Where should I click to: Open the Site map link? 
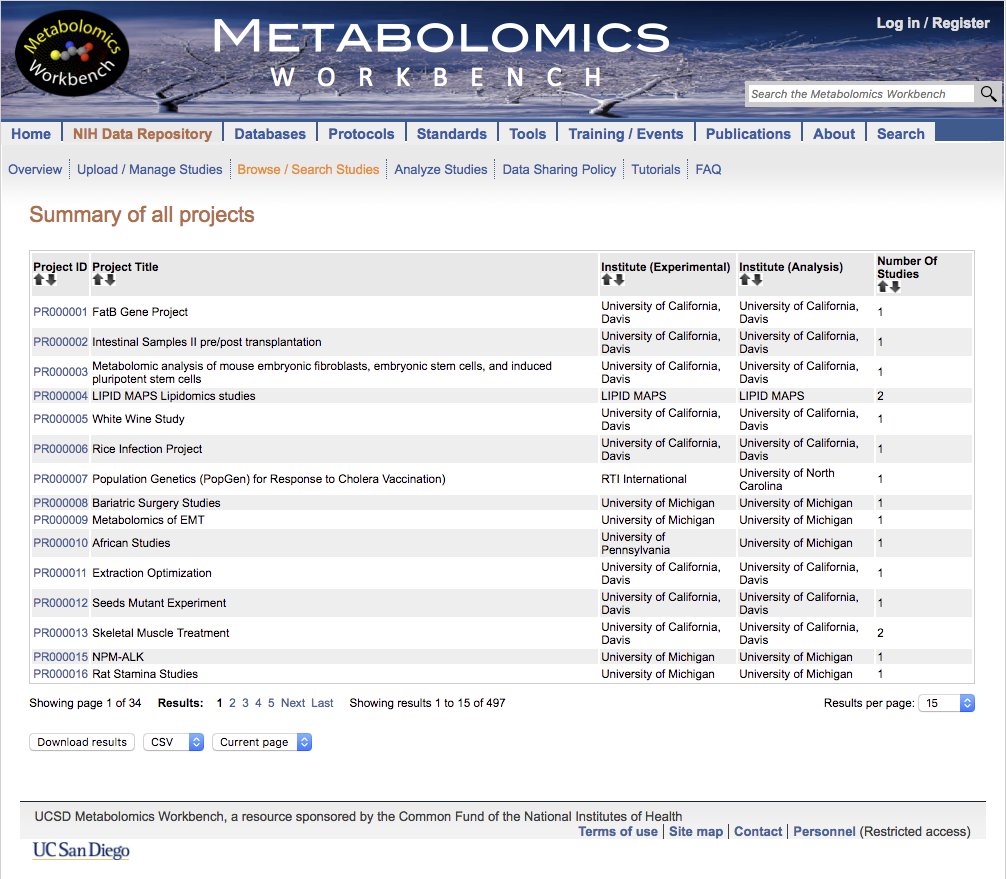[x=696, y=832]
